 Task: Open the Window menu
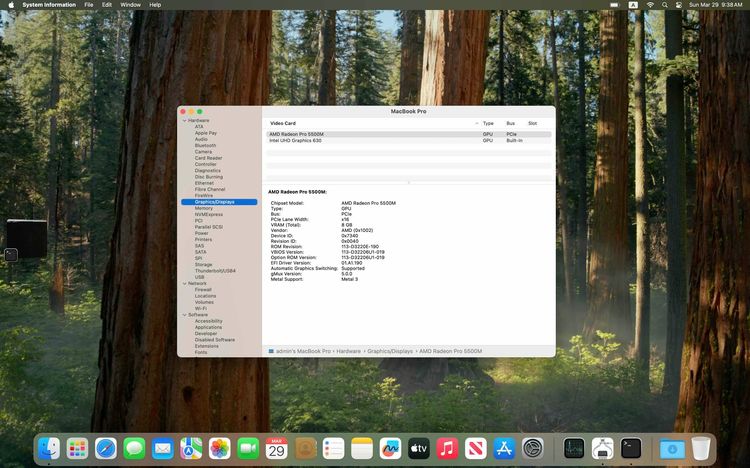click(x=130, y=5)
